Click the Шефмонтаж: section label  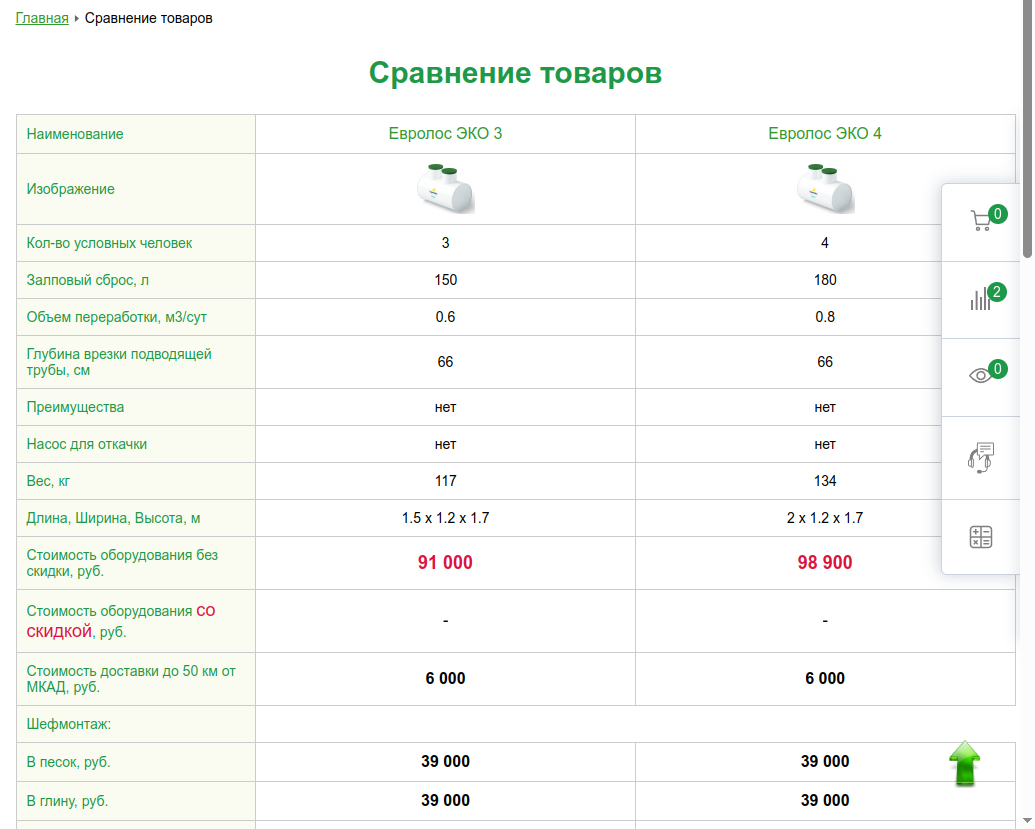[69, 724]
